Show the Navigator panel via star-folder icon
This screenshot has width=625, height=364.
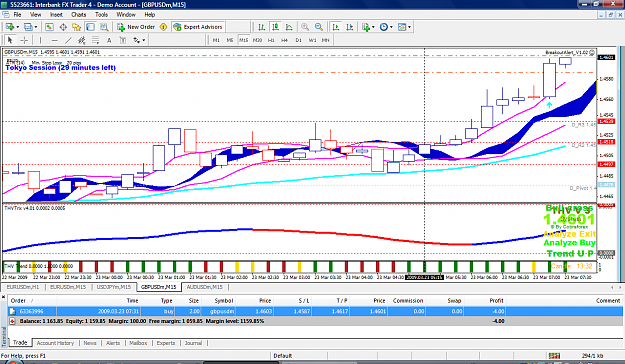(x=77, y=27)
